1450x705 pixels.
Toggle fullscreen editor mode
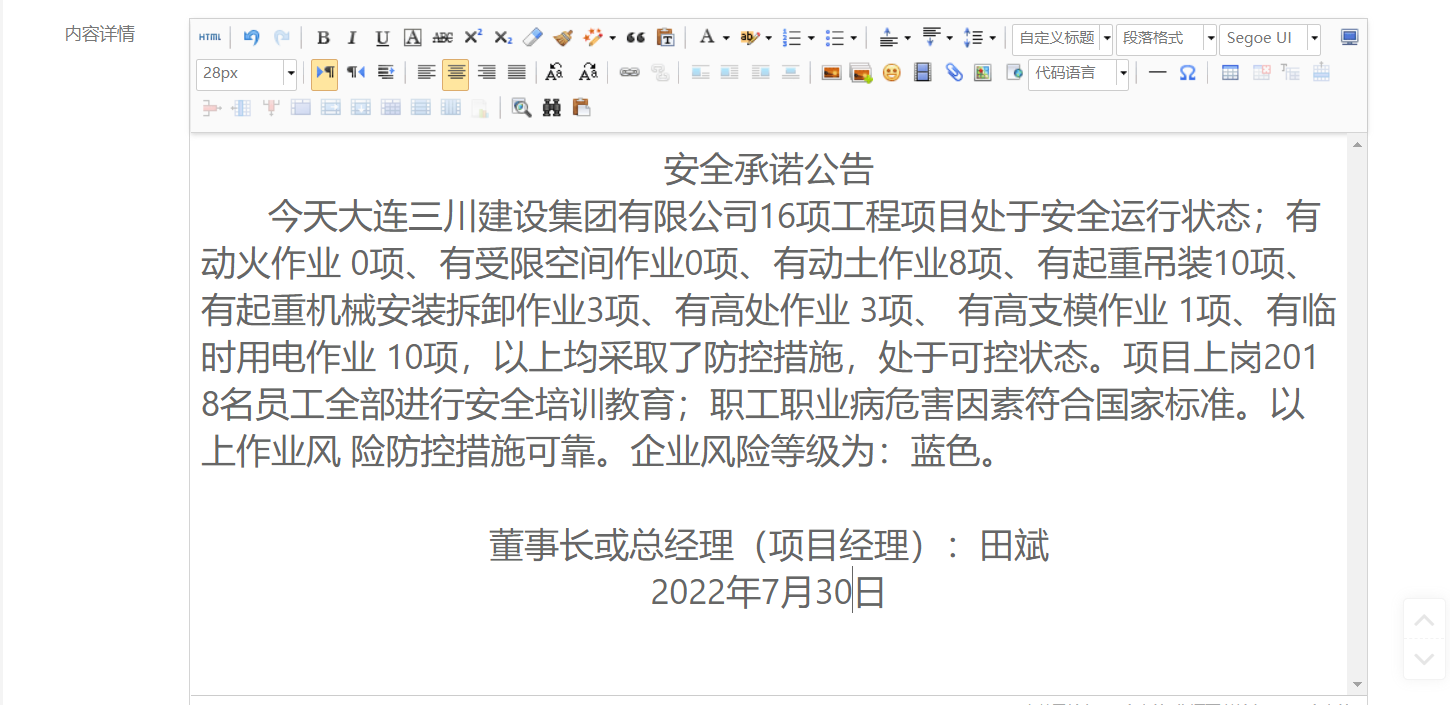click(1350, 38)
